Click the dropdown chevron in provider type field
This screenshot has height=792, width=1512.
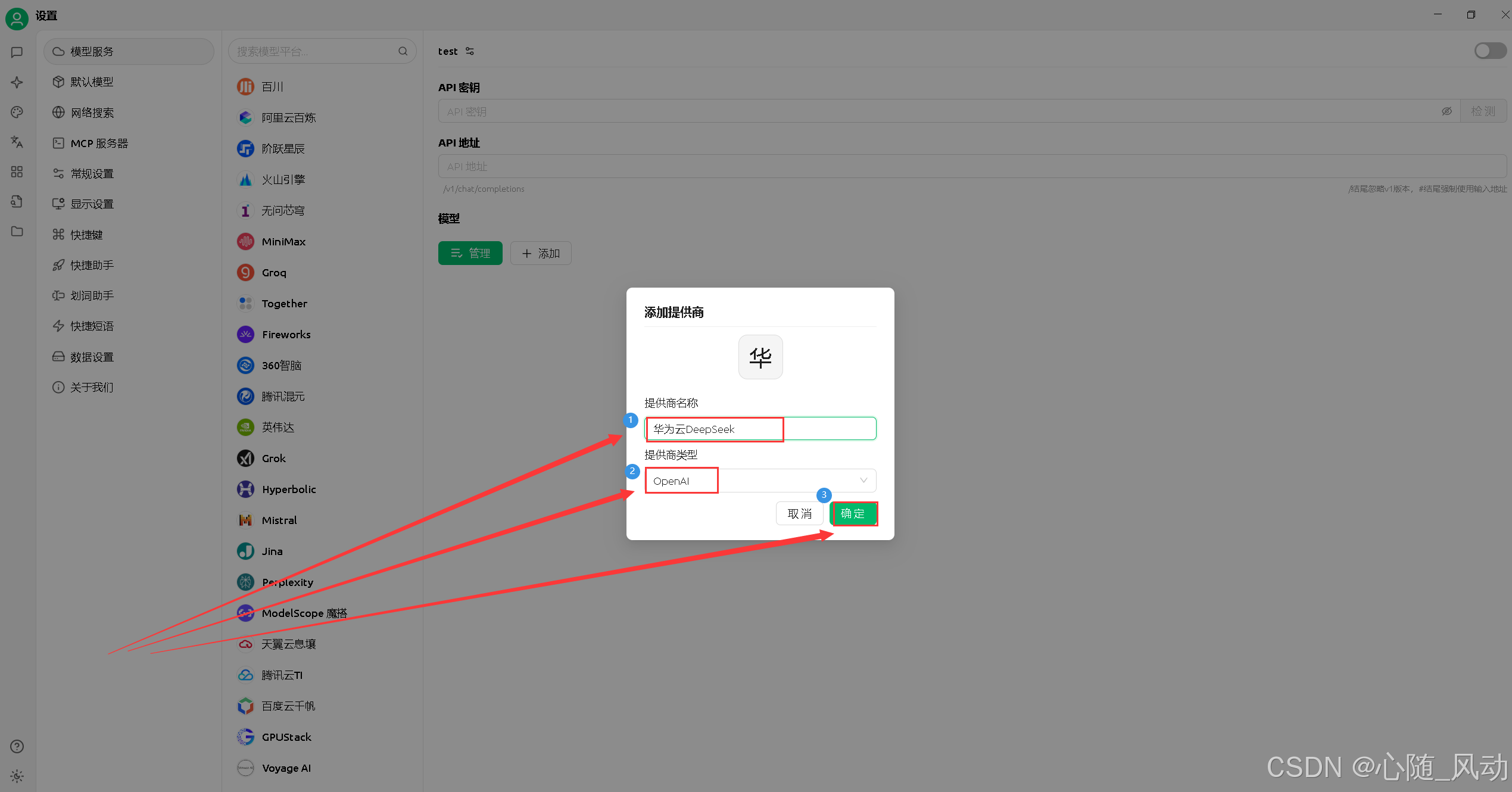click(x=863, y=481)
